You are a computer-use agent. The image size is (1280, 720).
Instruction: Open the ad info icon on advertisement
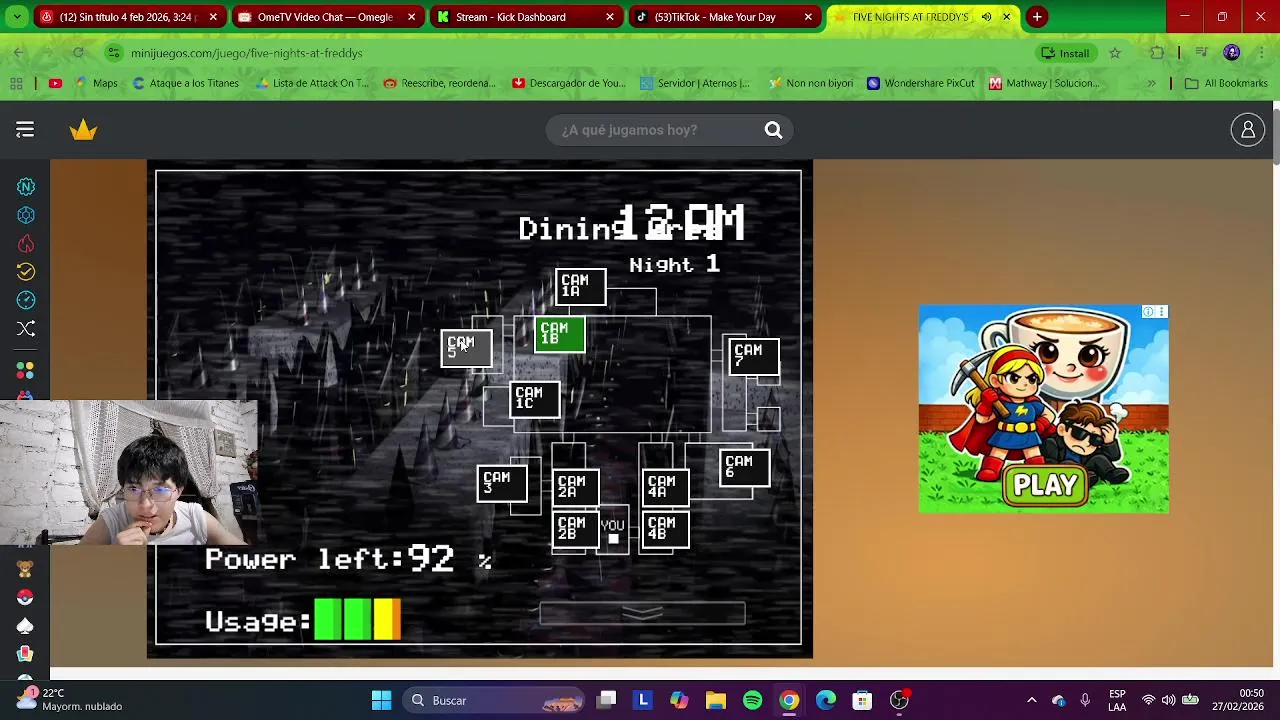point(1149,312)
